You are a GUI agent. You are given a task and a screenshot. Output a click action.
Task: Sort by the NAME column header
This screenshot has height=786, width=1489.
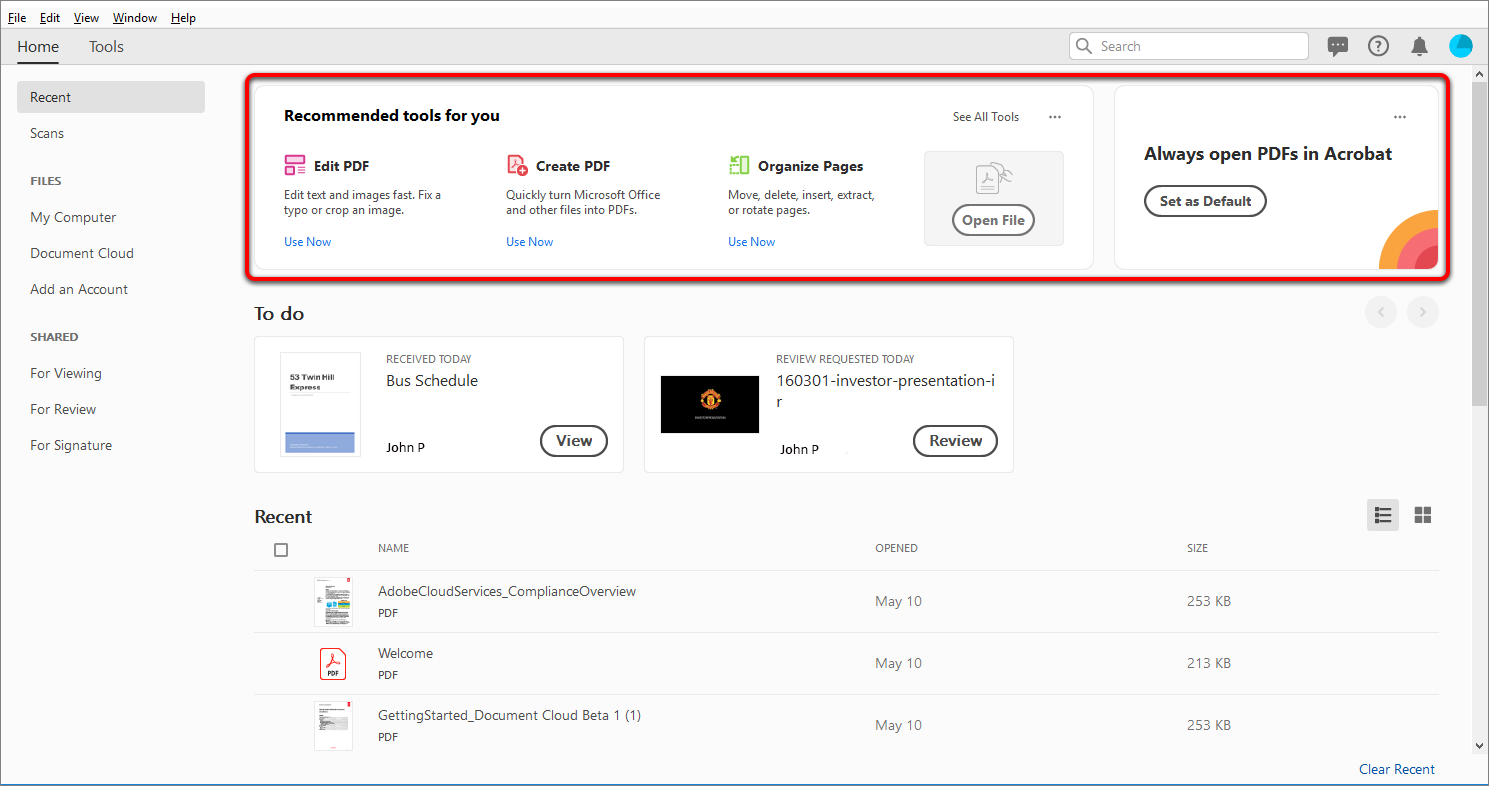[x=393, y=548]
